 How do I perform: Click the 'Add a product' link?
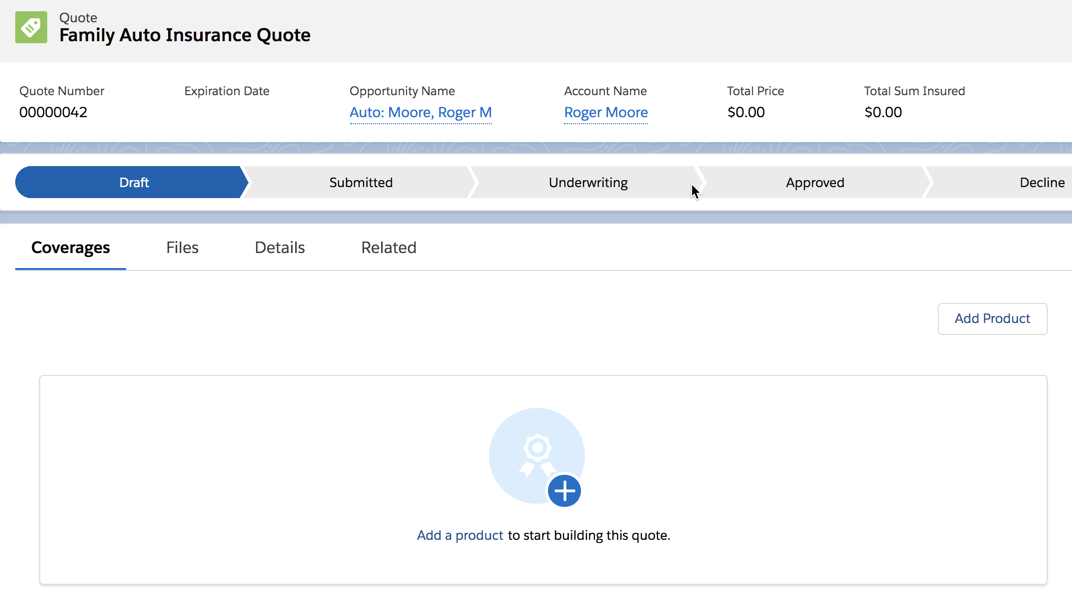point(459,535)
